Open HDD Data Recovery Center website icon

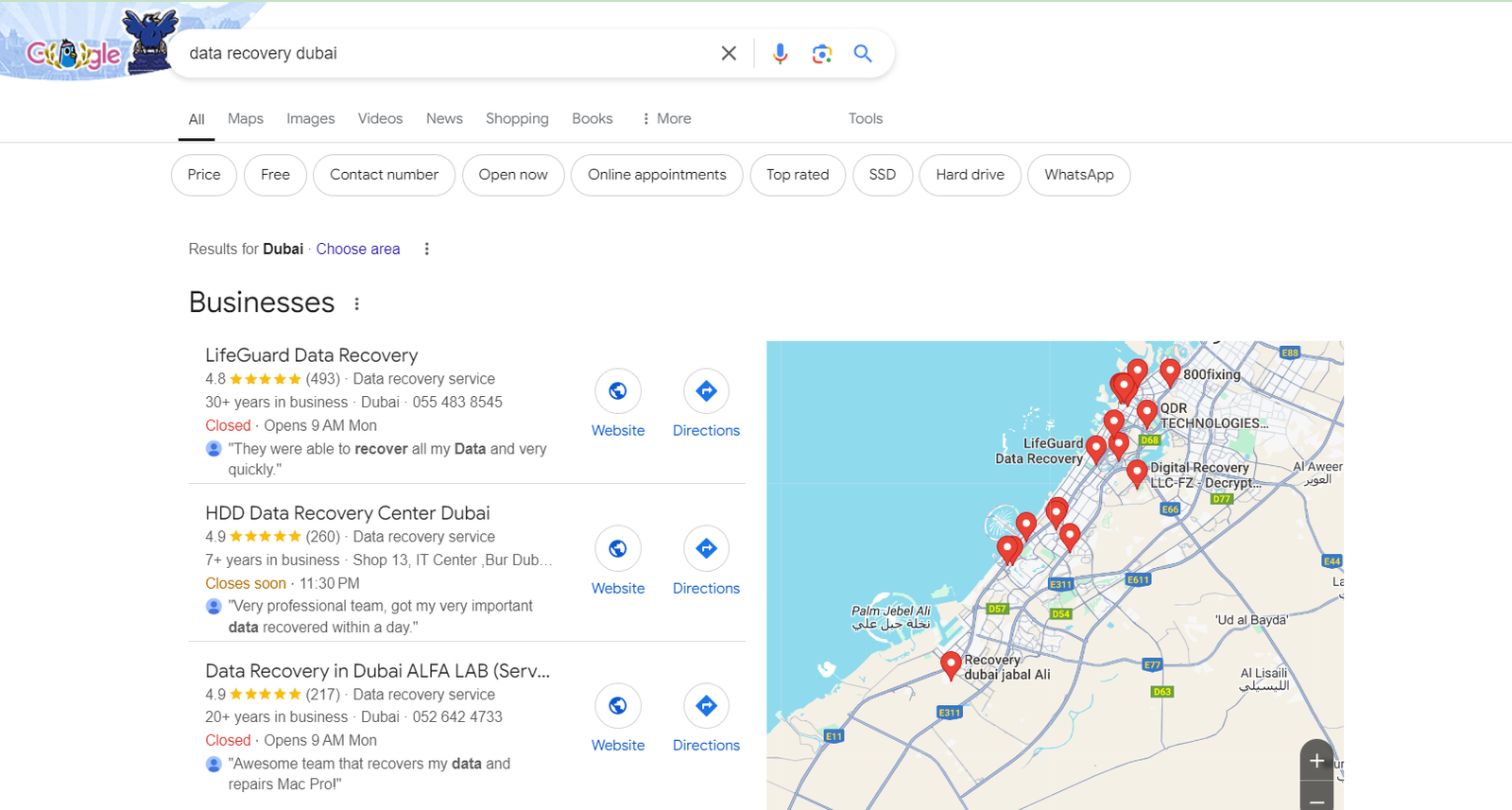pos(618,548)
